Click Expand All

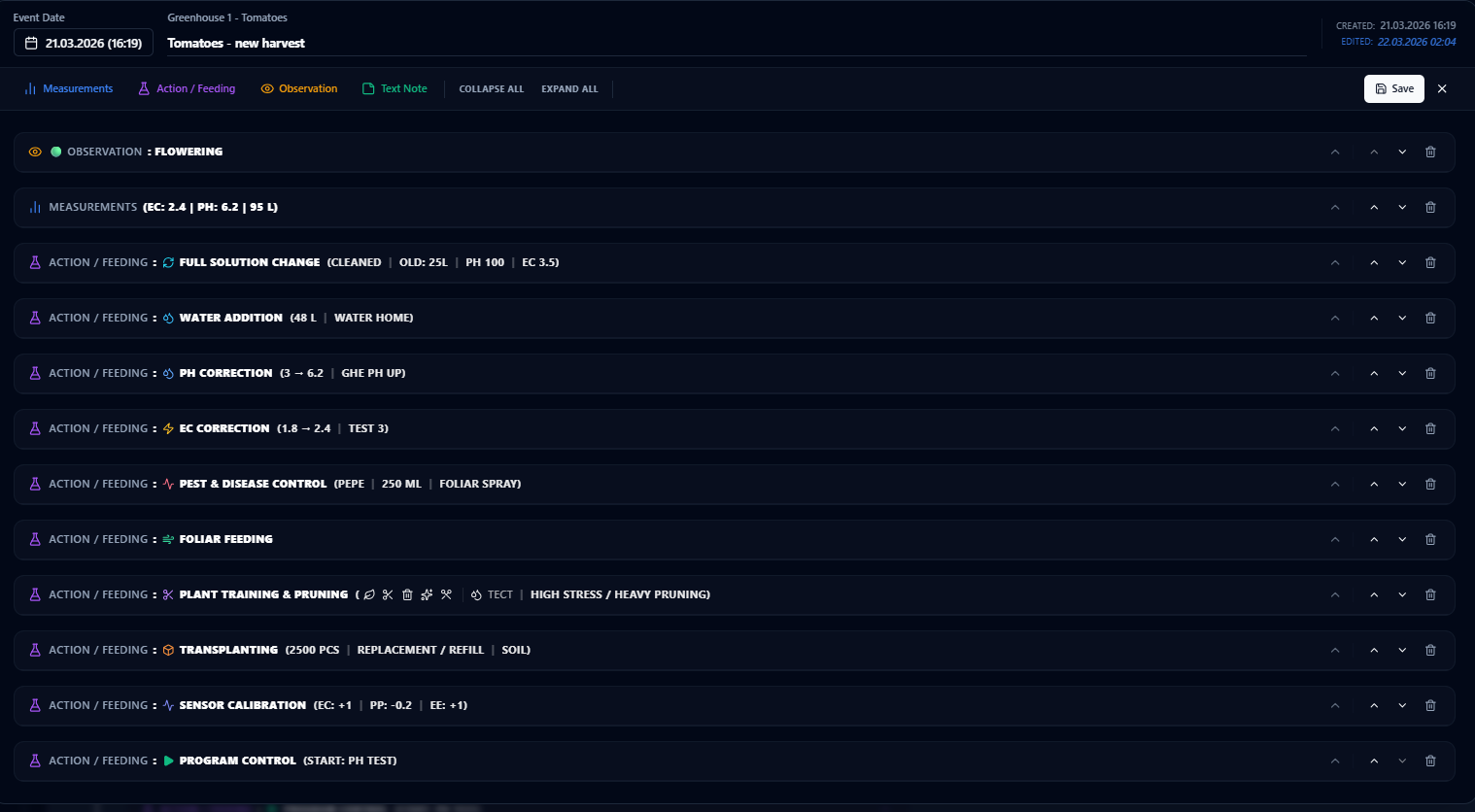coord(569,88)
